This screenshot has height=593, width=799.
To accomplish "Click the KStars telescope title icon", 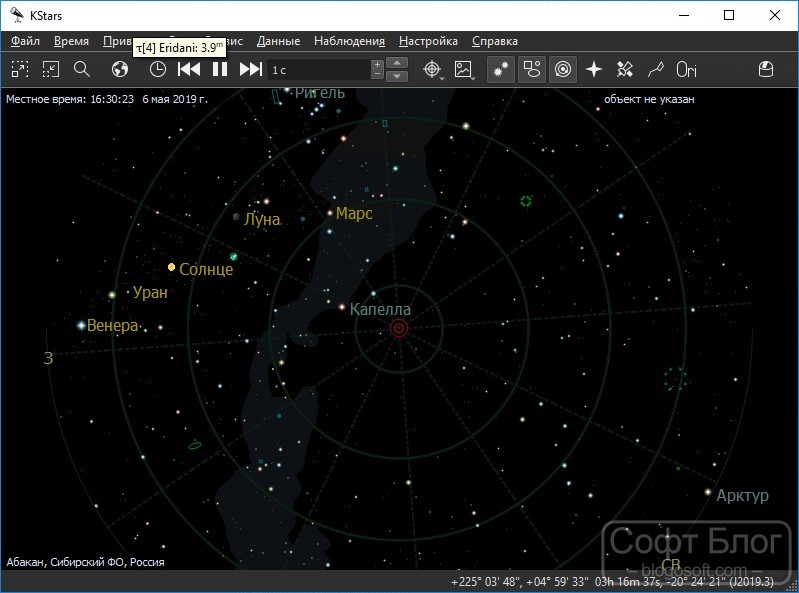I will point(17,15).
